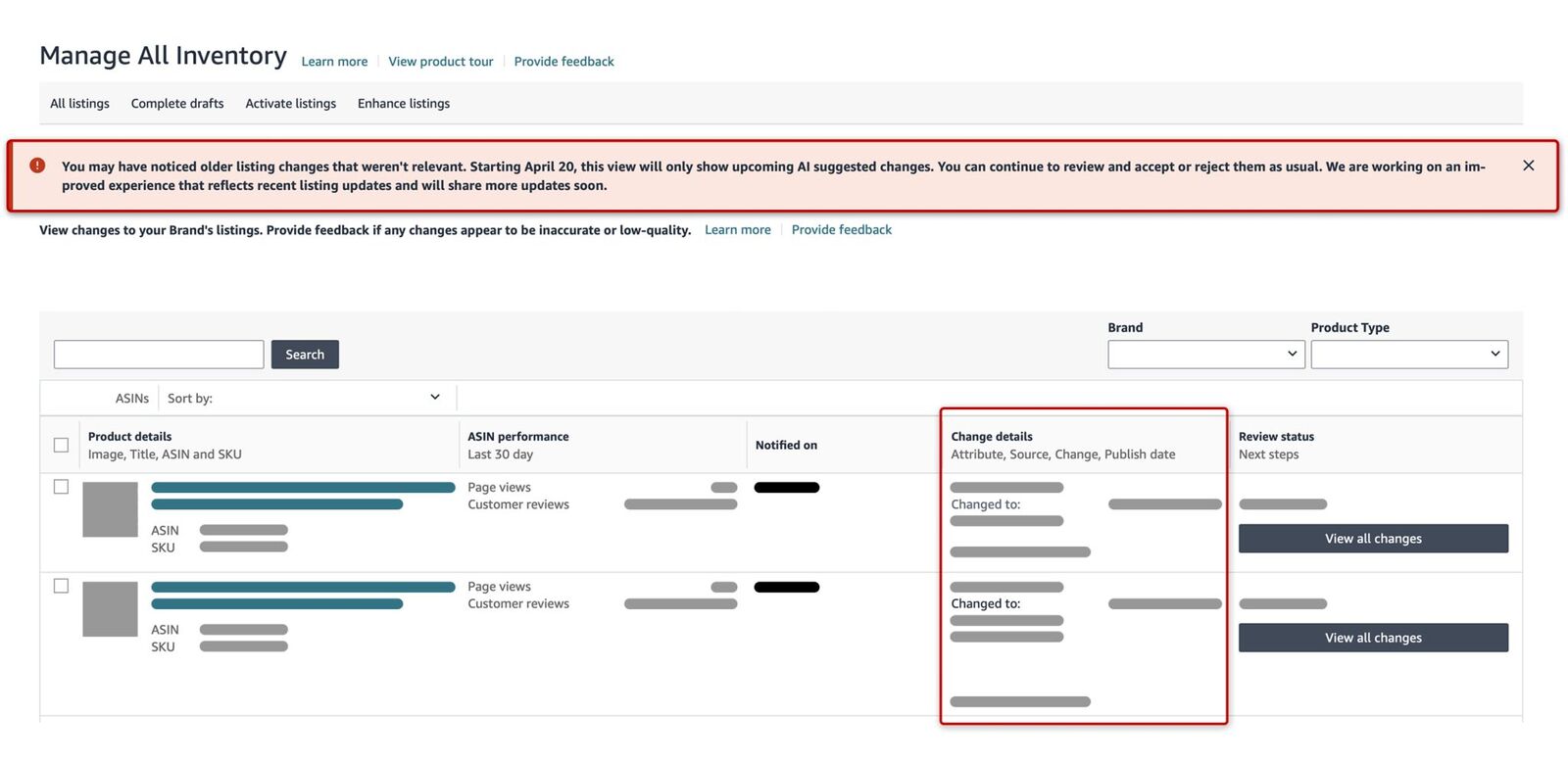Image resolution: width=1568 pixels, height=763 pixels.
Task: Switch to the All listings tab
Action: tap(79, 103)
